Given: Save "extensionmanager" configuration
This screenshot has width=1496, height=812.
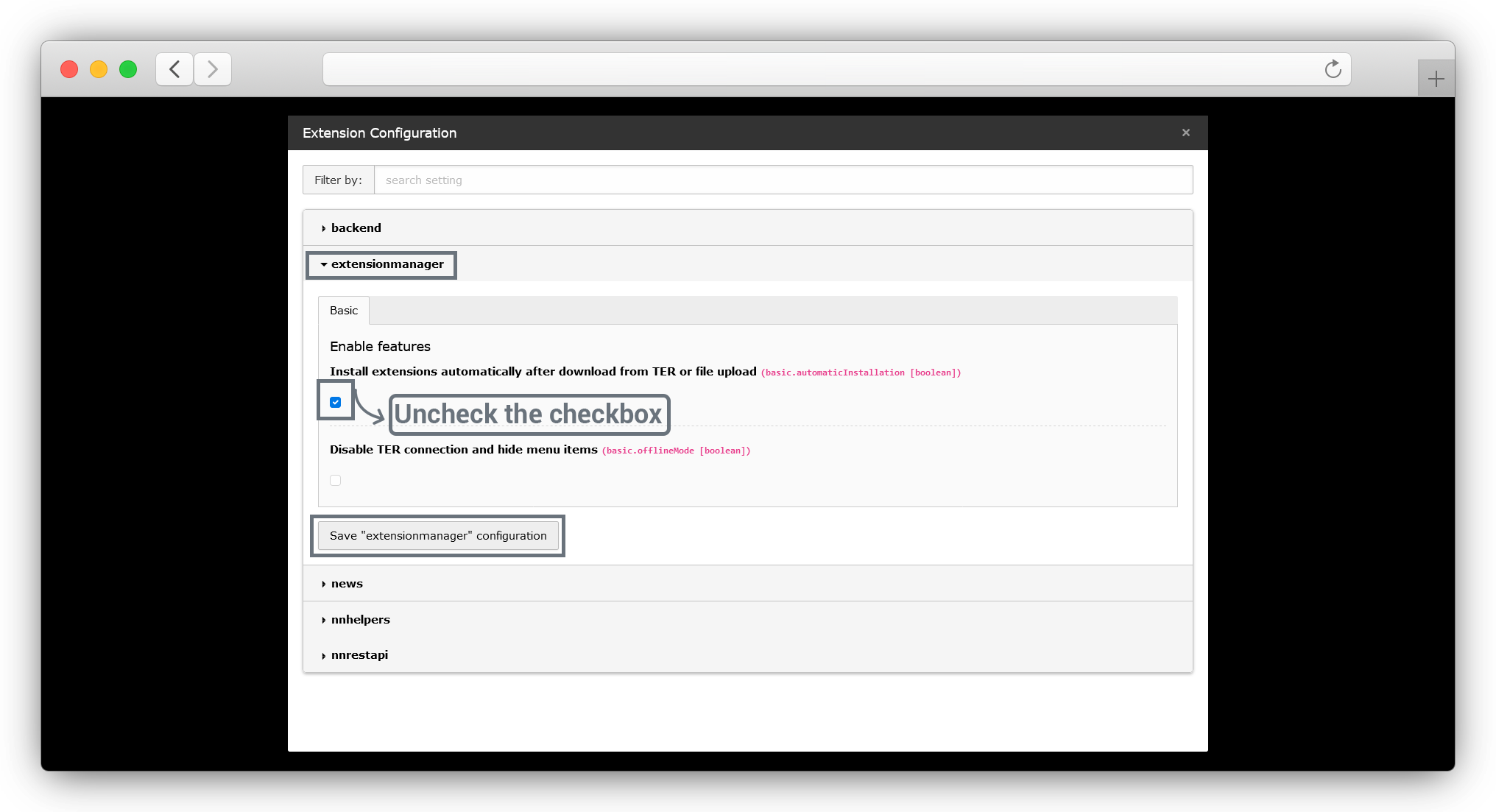Looking at the screenshot, I should click(438, 536).
